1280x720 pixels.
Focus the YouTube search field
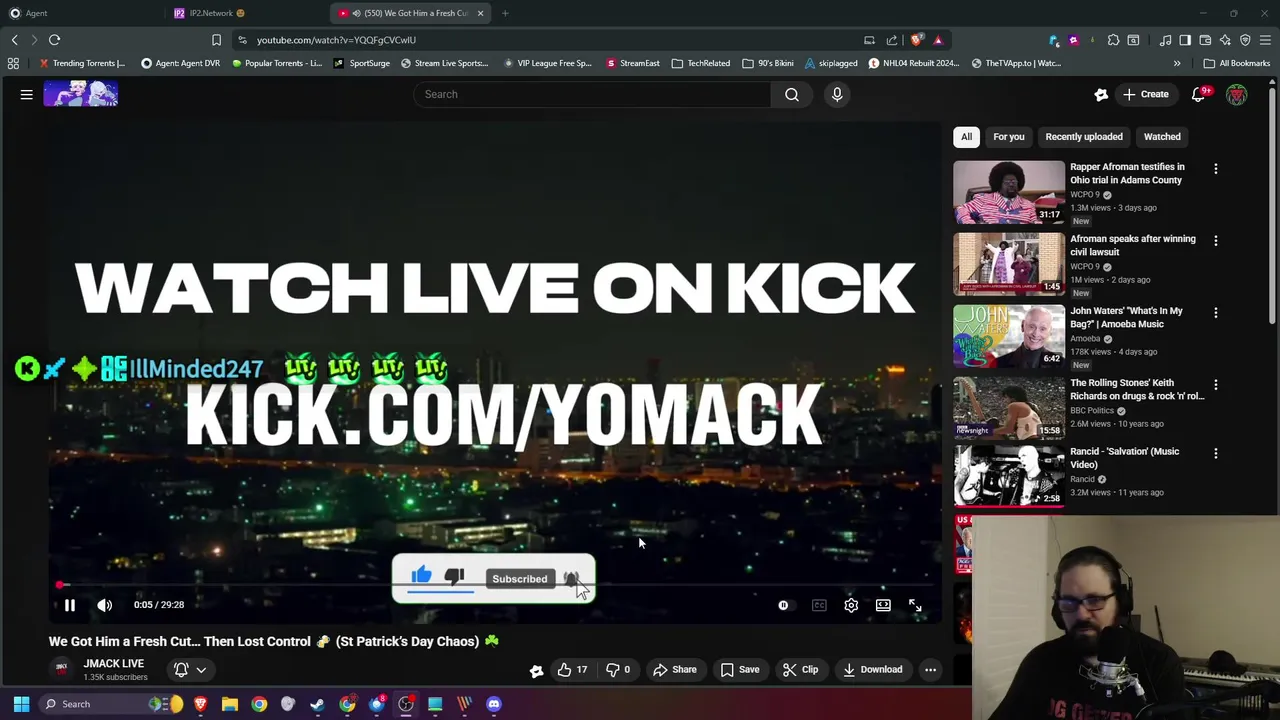pos(592,94)
